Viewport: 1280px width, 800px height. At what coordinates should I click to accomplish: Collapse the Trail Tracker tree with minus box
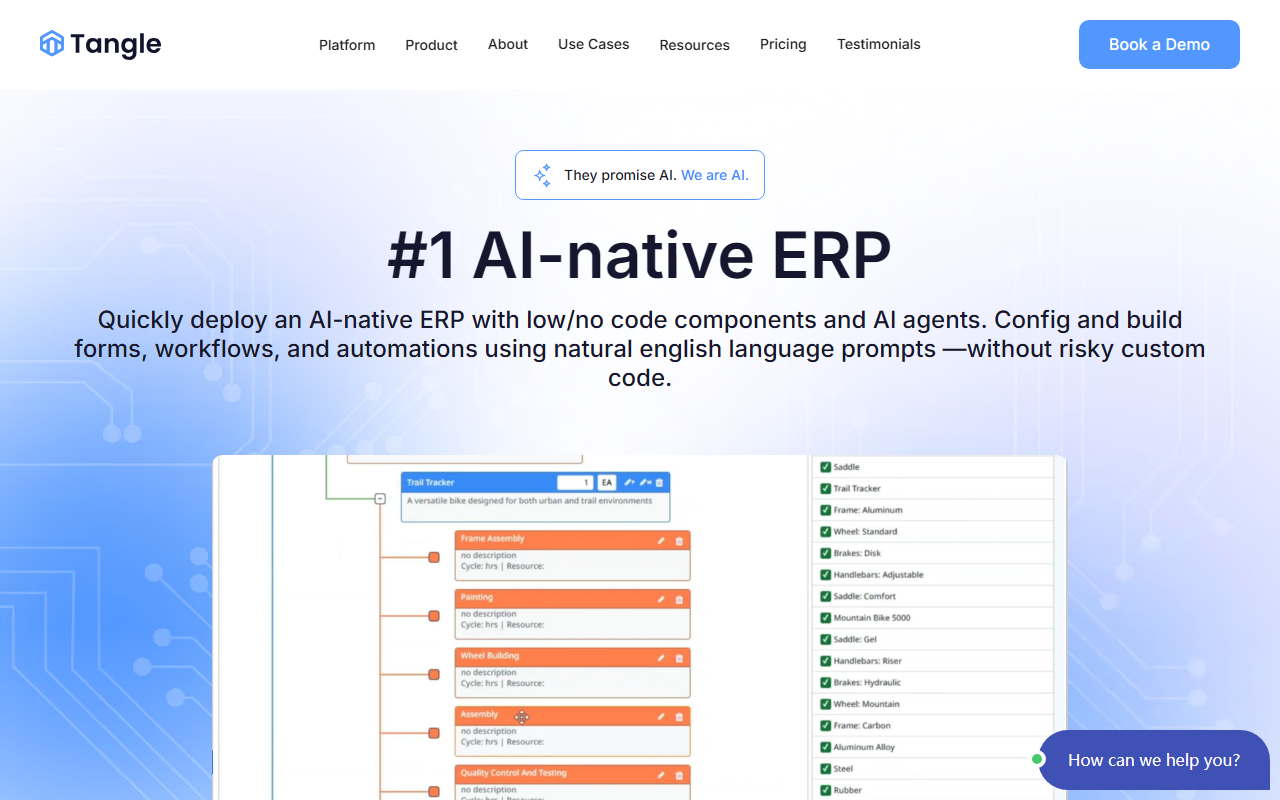pos(380,498)
